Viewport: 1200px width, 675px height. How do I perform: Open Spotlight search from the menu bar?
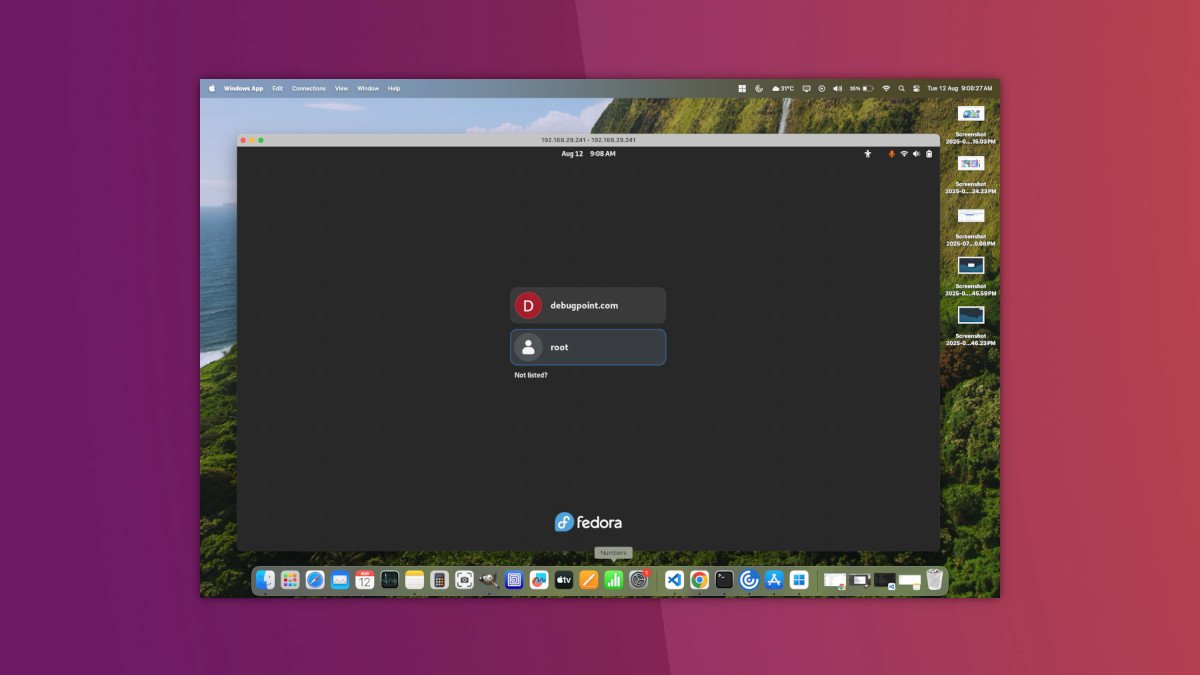pos(901,88)
